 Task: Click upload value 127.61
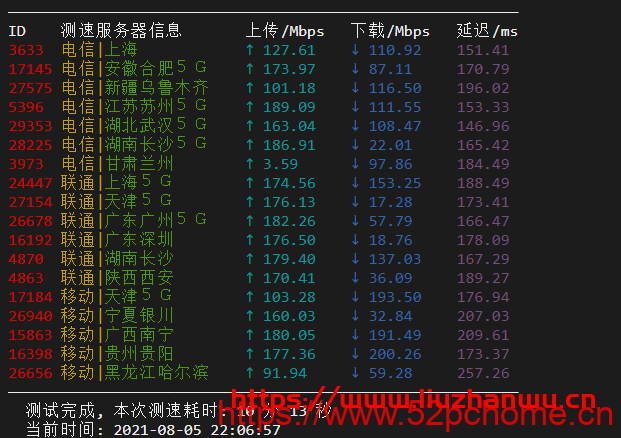289,50
